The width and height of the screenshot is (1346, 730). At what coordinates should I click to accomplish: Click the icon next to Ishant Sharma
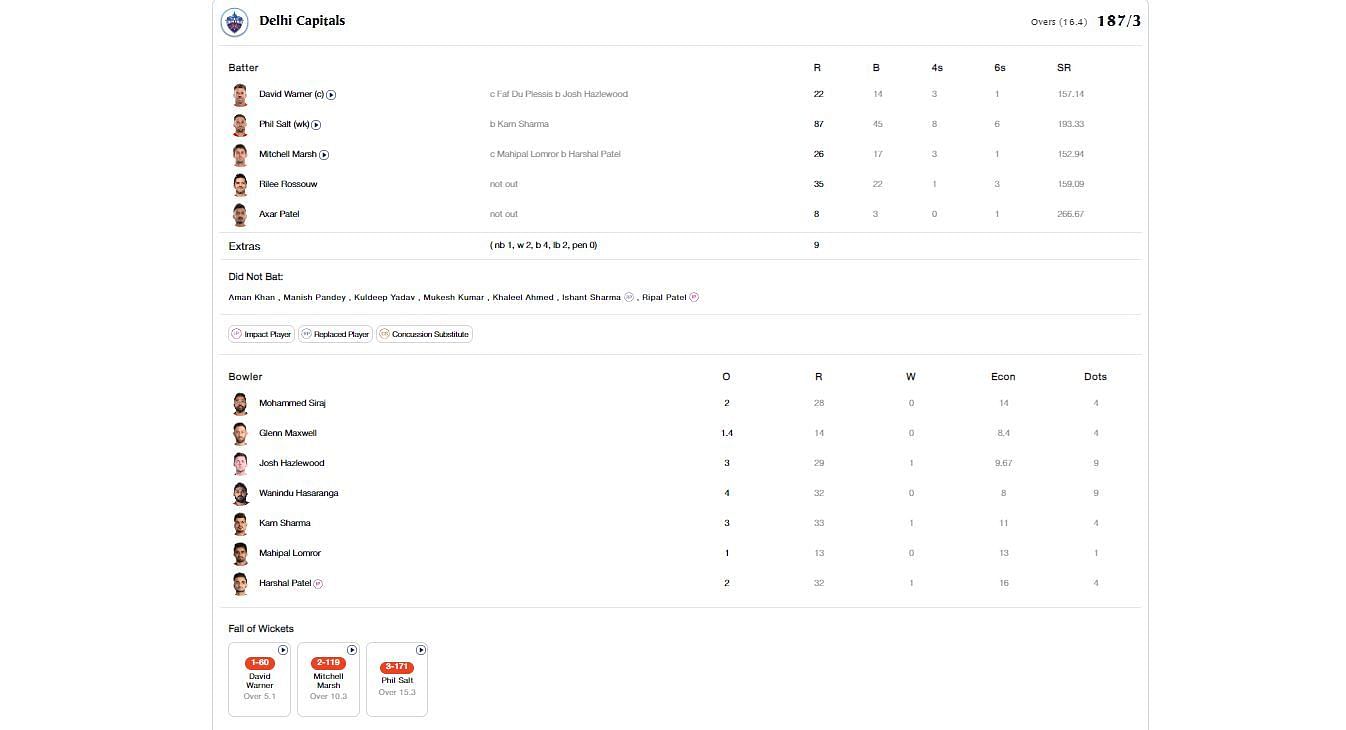pos(629,297)
